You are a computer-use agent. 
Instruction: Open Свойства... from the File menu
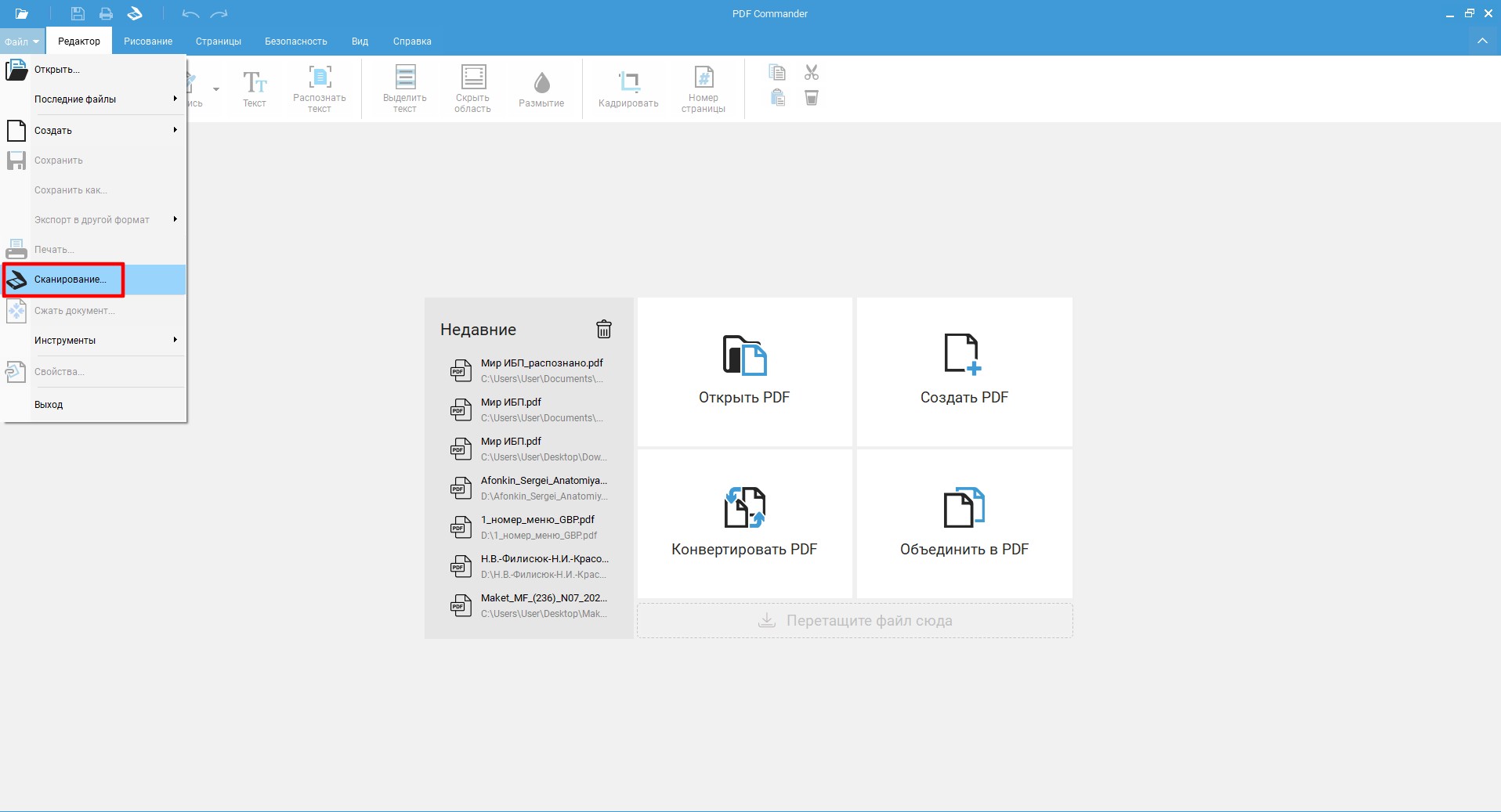95,372
